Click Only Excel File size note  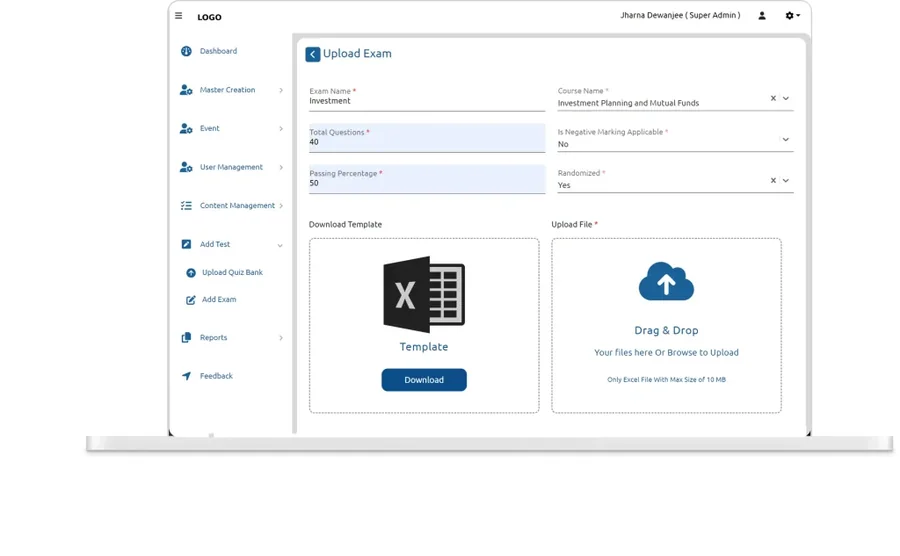coord(666,380)
